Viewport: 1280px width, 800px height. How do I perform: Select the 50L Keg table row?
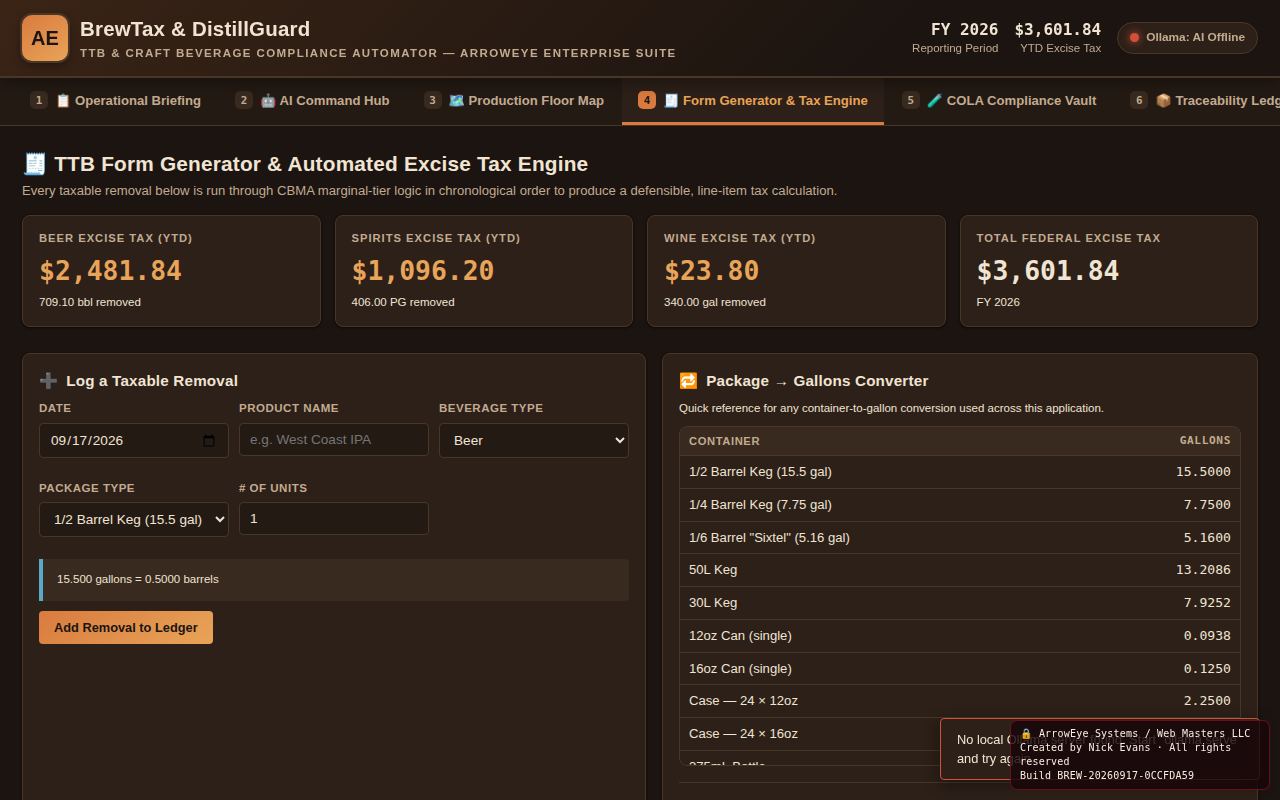[x=960, y=570]
